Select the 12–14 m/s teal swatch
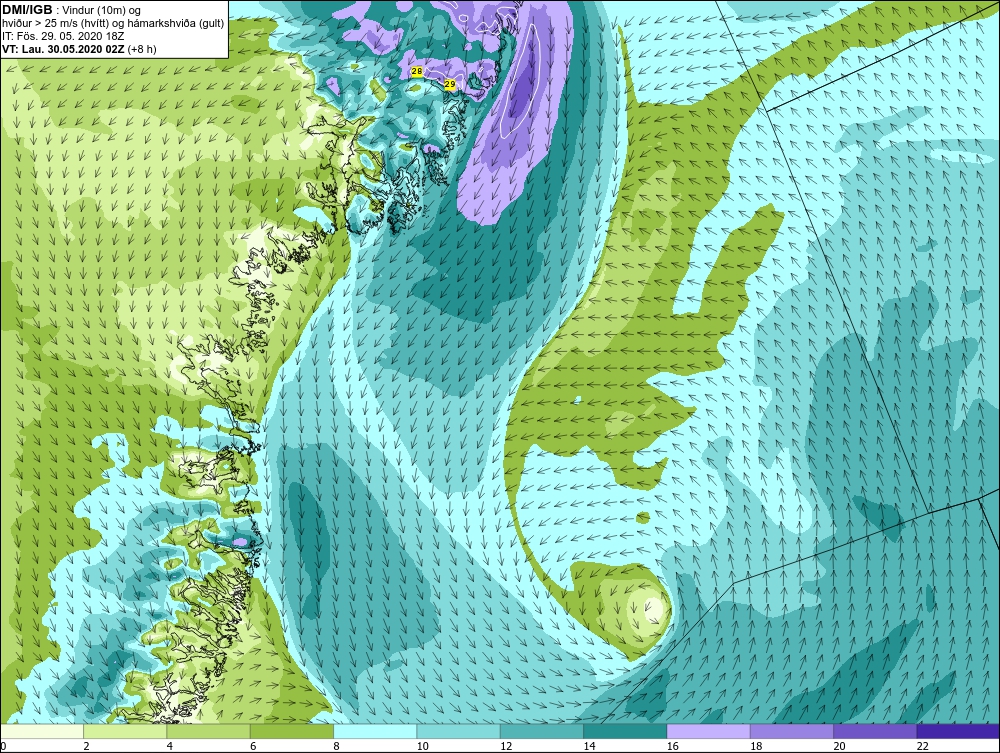The image size is (1000, 753). tap(541, 731)
